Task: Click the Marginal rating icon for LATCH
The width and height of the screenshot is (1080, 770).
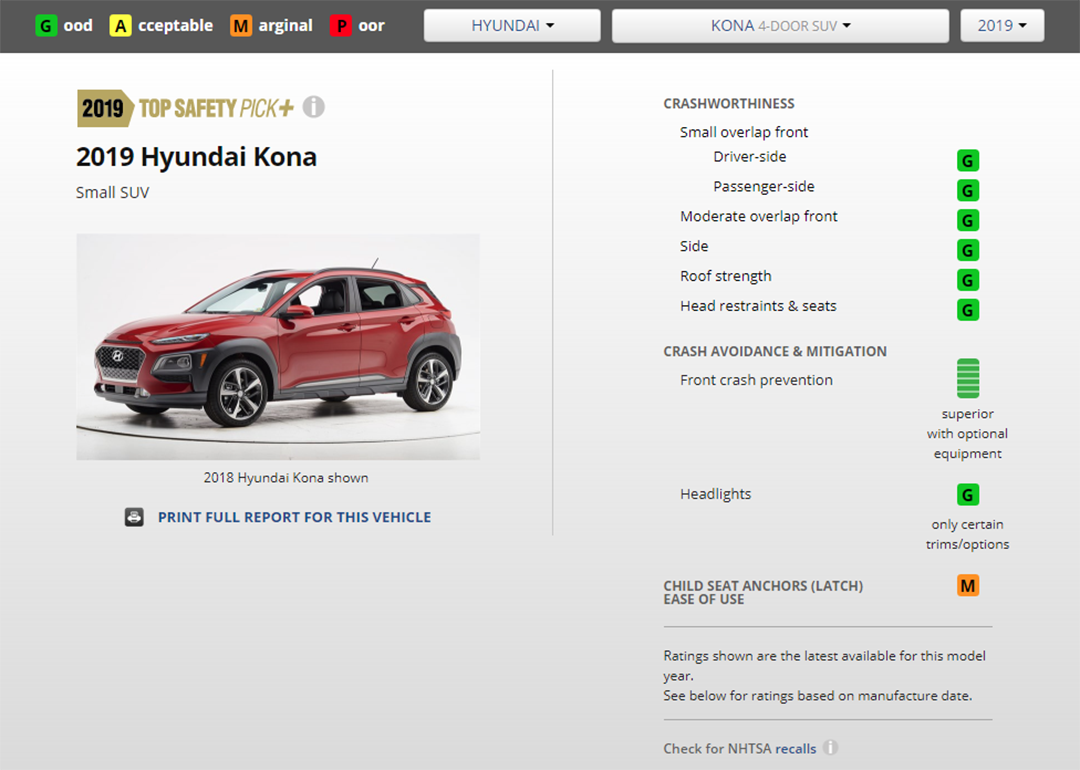Action: [x=968, y=586]
